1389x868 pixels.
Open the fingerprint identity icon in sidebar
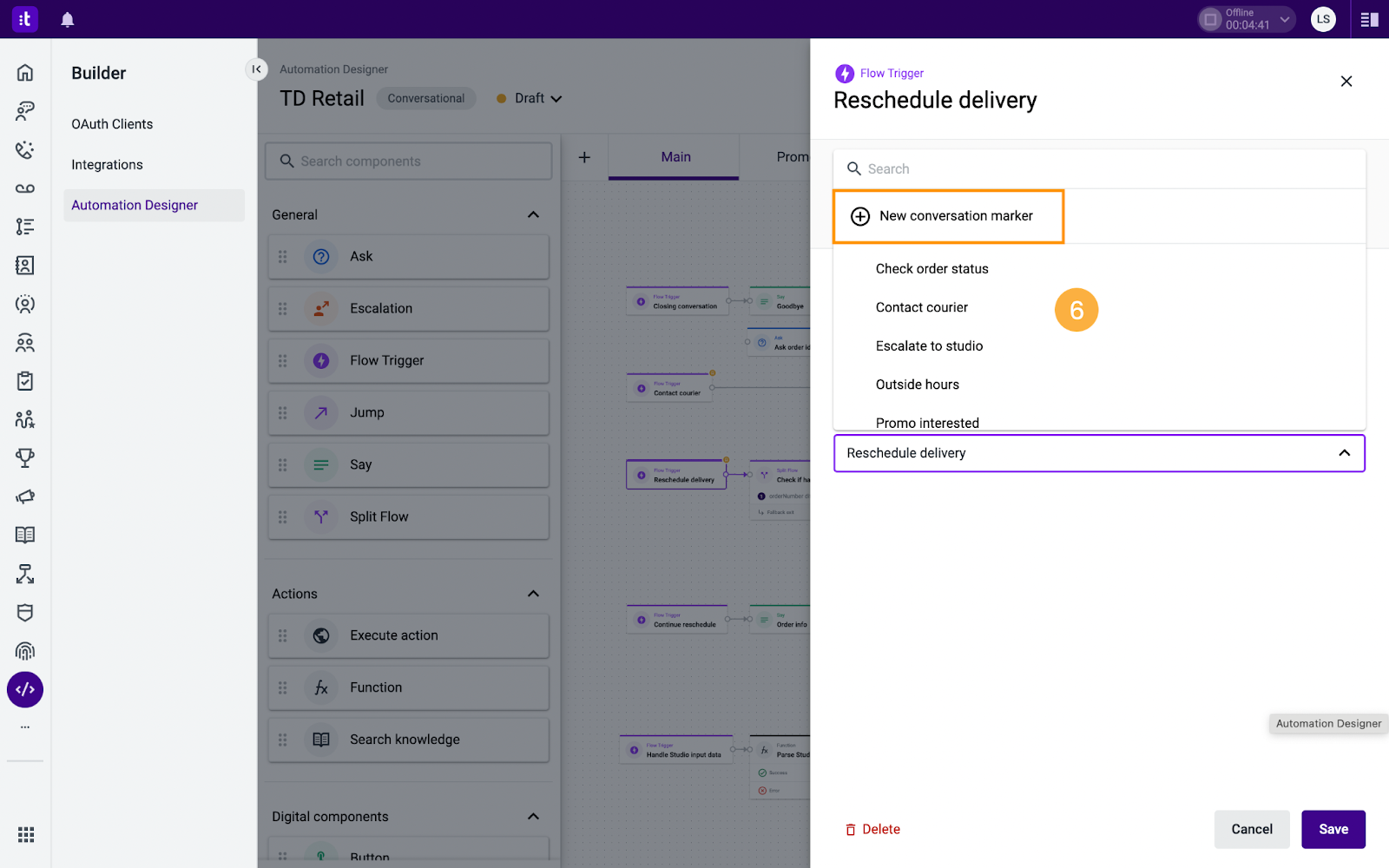click(25, 651)
